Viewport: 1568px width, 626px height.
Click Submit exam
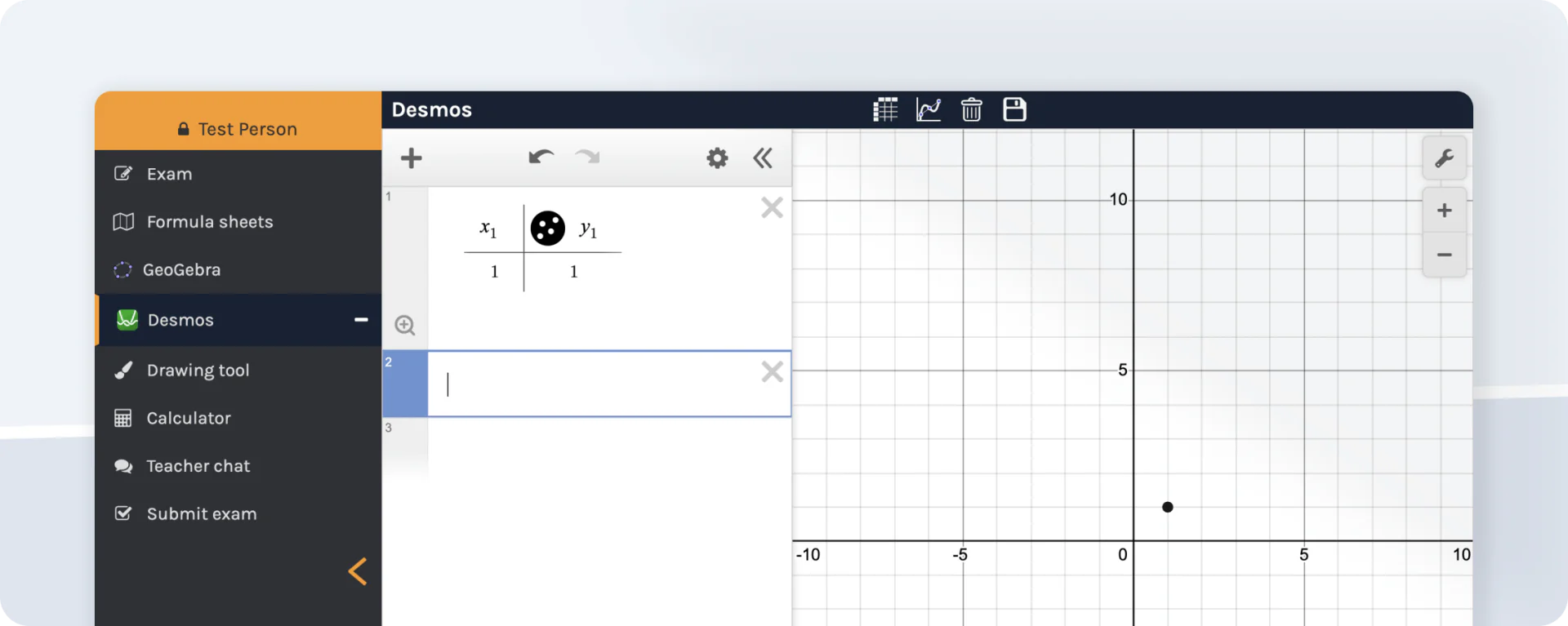238,514
